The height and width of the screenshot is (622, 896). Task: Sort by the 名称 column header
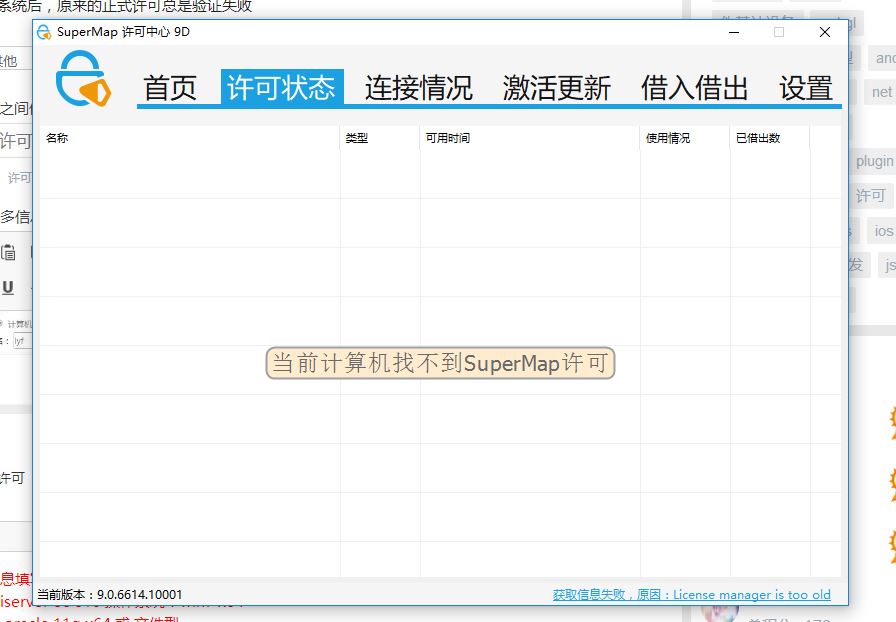(190, 138)
